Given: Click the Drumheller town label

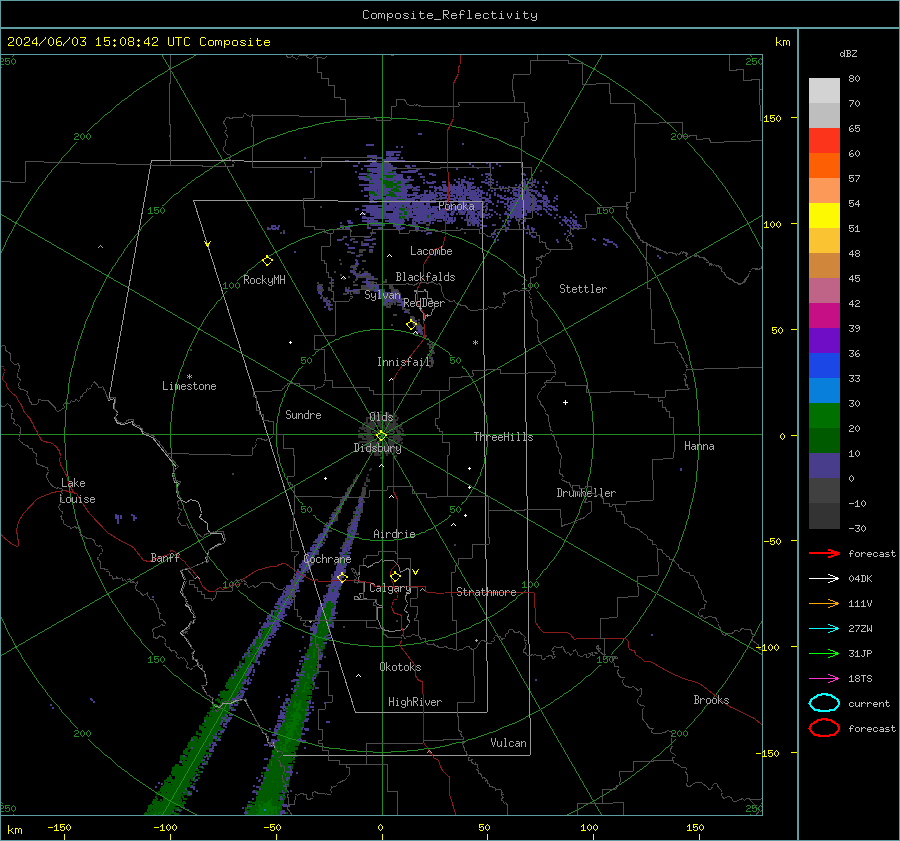Looking at the screenshot, I should coord(586,493).
